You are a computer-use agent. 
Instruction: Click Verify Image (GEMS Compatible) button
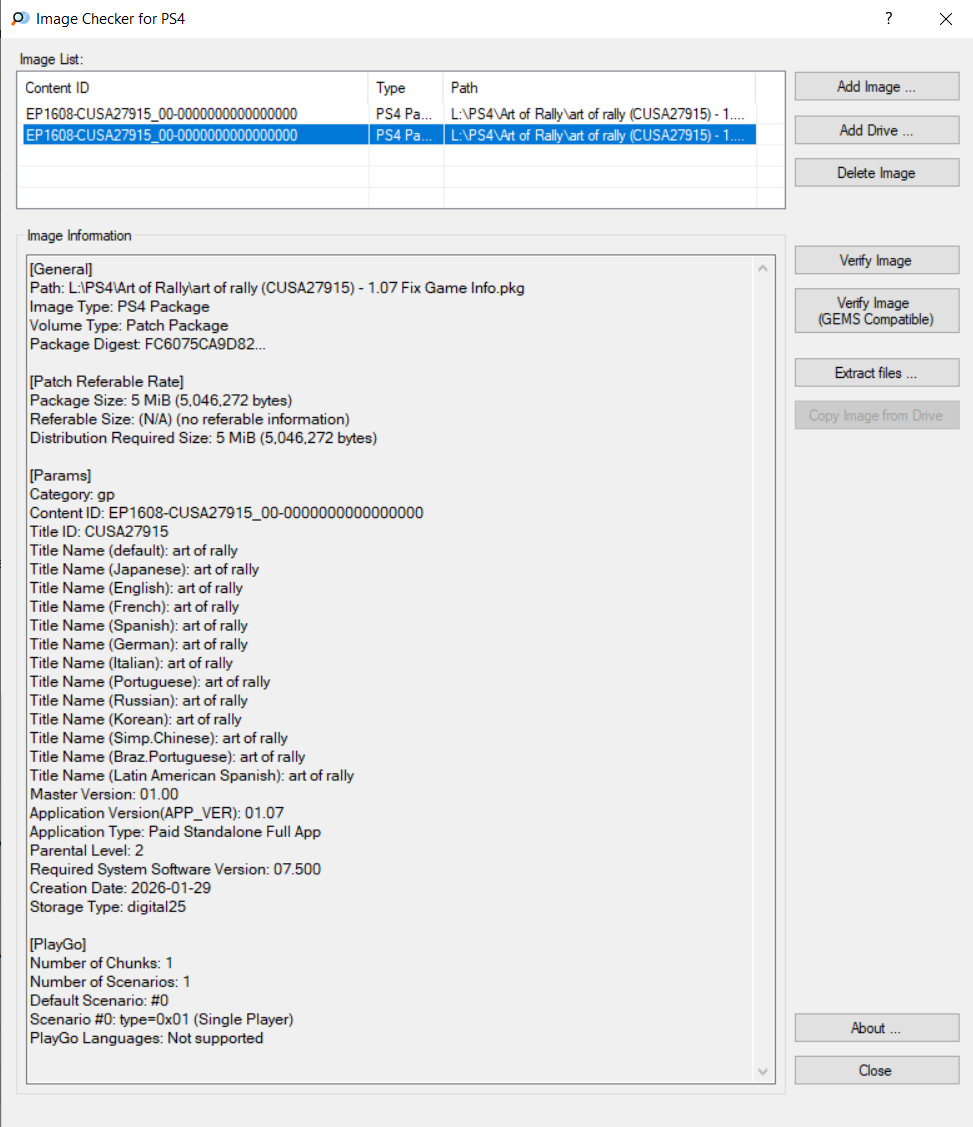point(877,310)
